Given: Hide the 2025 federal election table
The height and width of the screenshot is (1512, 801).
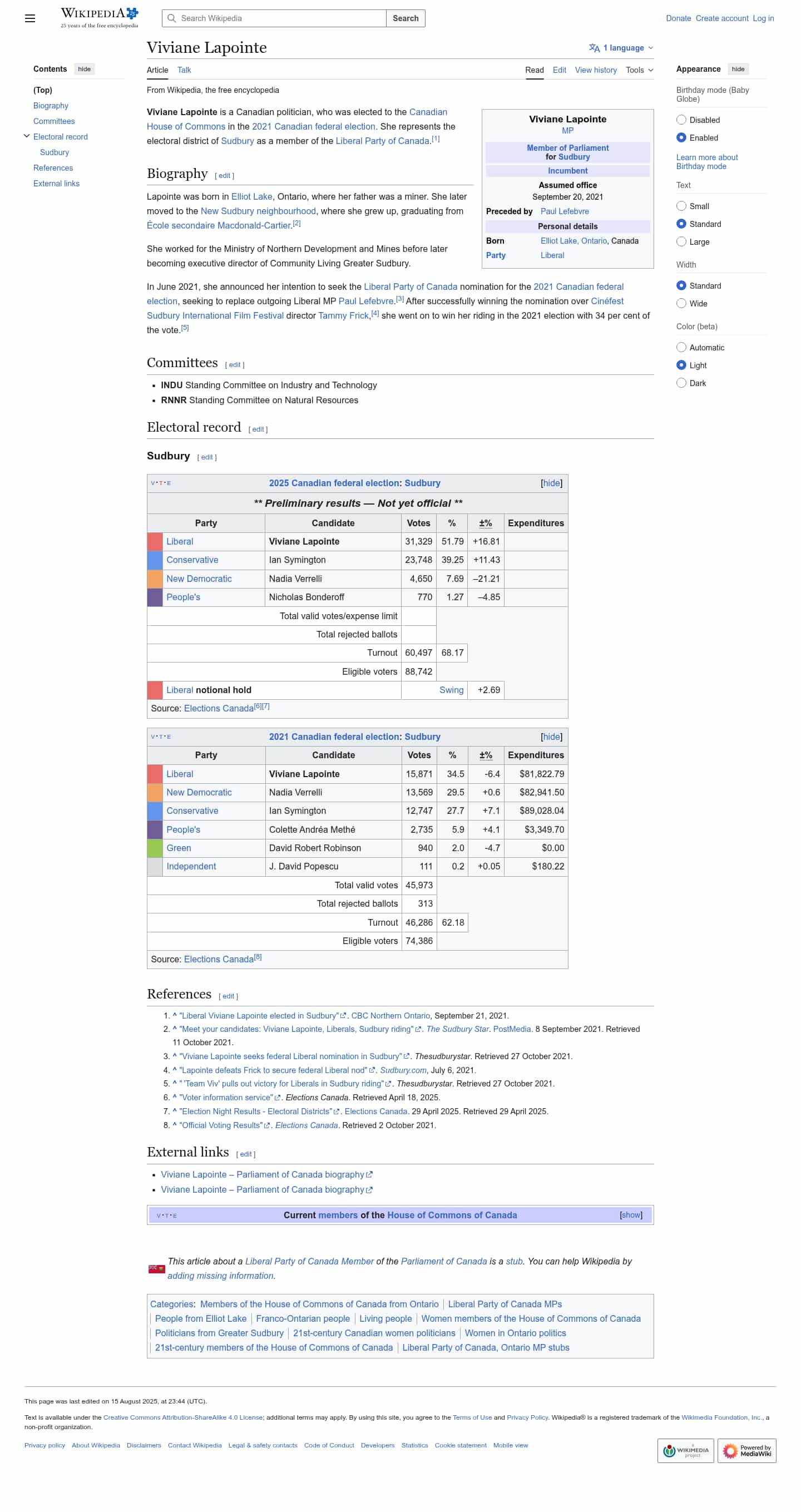Looking at the screenshot, I should (x=551, y=483).
